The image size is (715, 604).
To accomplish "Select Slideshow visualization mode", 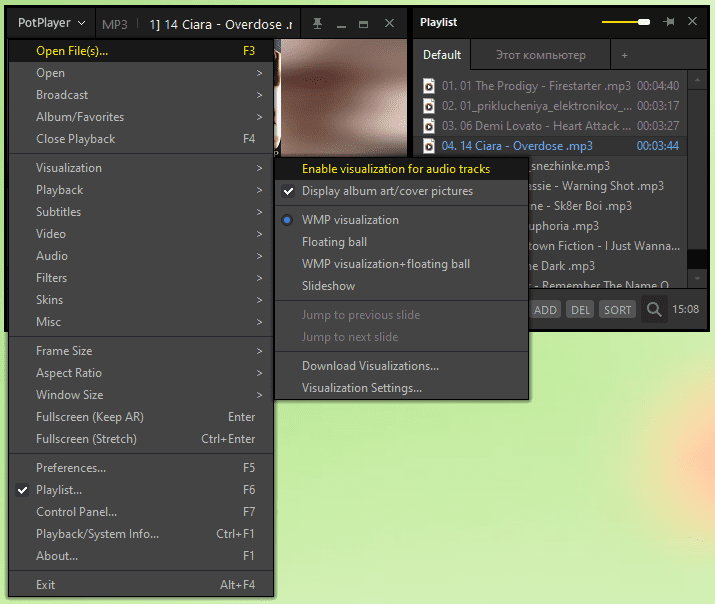I will pos(402,286).
